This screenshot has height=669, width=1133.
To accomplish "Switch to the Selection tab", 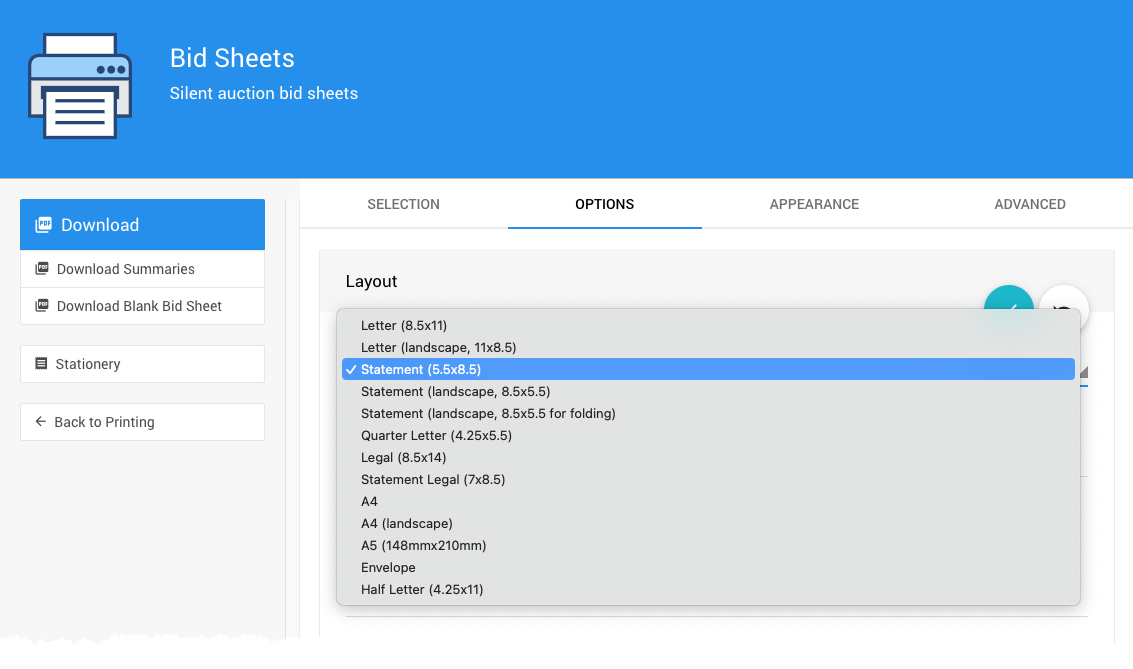I will [x=403, y=204].
